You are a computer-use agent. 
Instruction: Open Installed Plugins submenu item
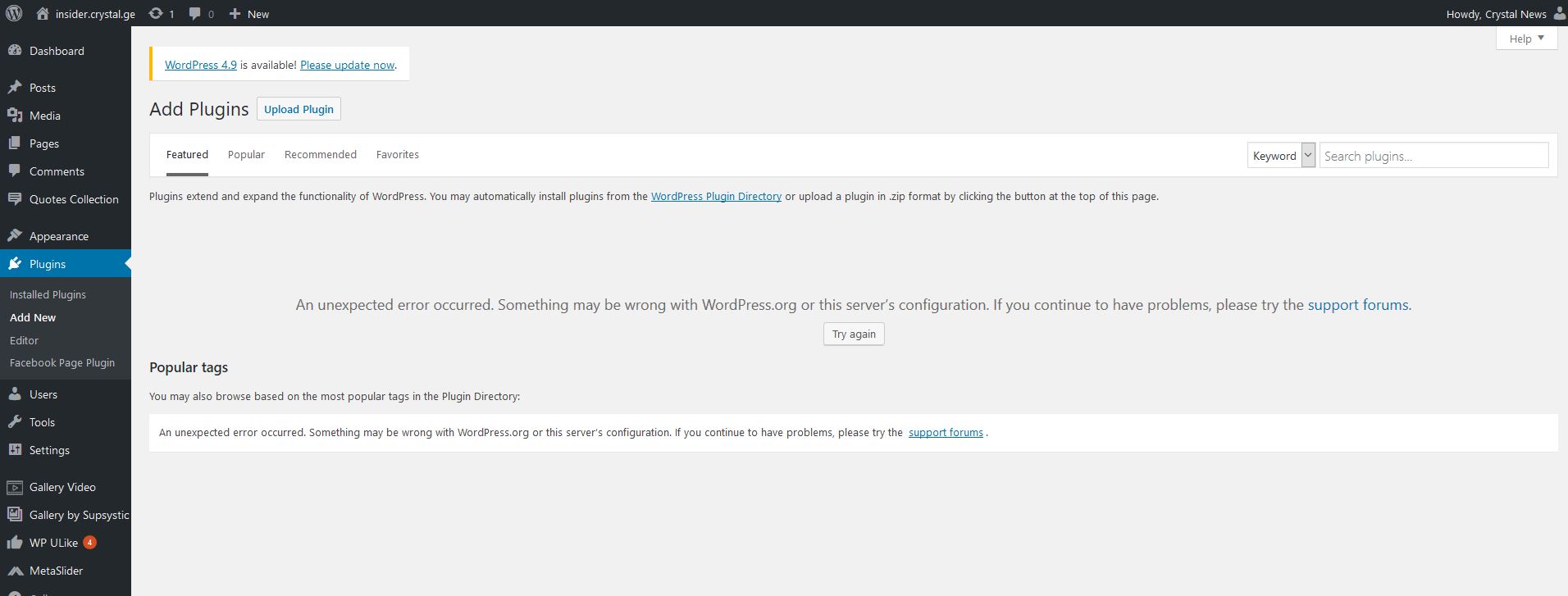pyautogui.click(x=48, y=294)
